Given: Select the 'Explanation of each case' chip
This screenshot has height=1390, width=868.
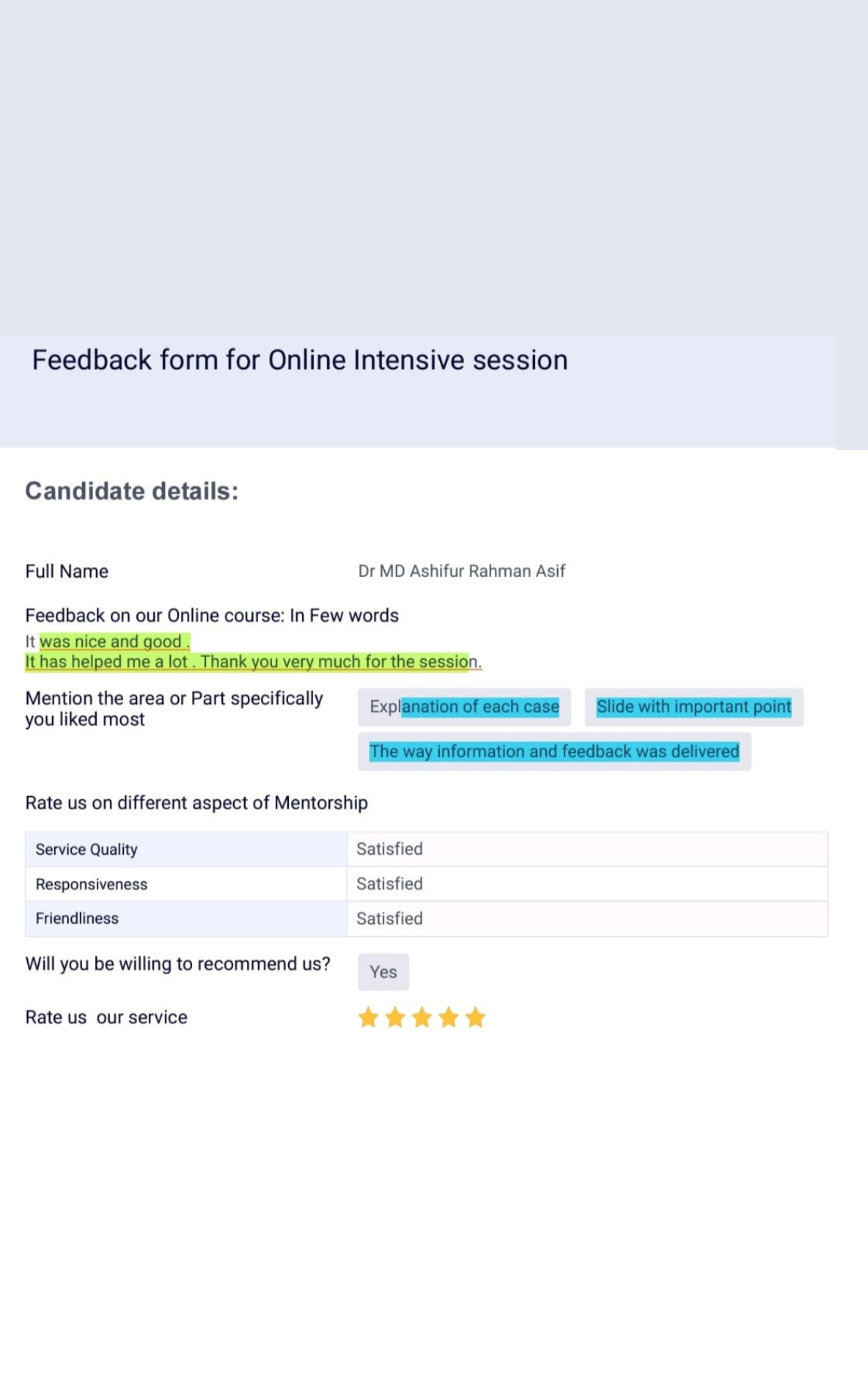Looking at the screenshot, I should [464, 707].
